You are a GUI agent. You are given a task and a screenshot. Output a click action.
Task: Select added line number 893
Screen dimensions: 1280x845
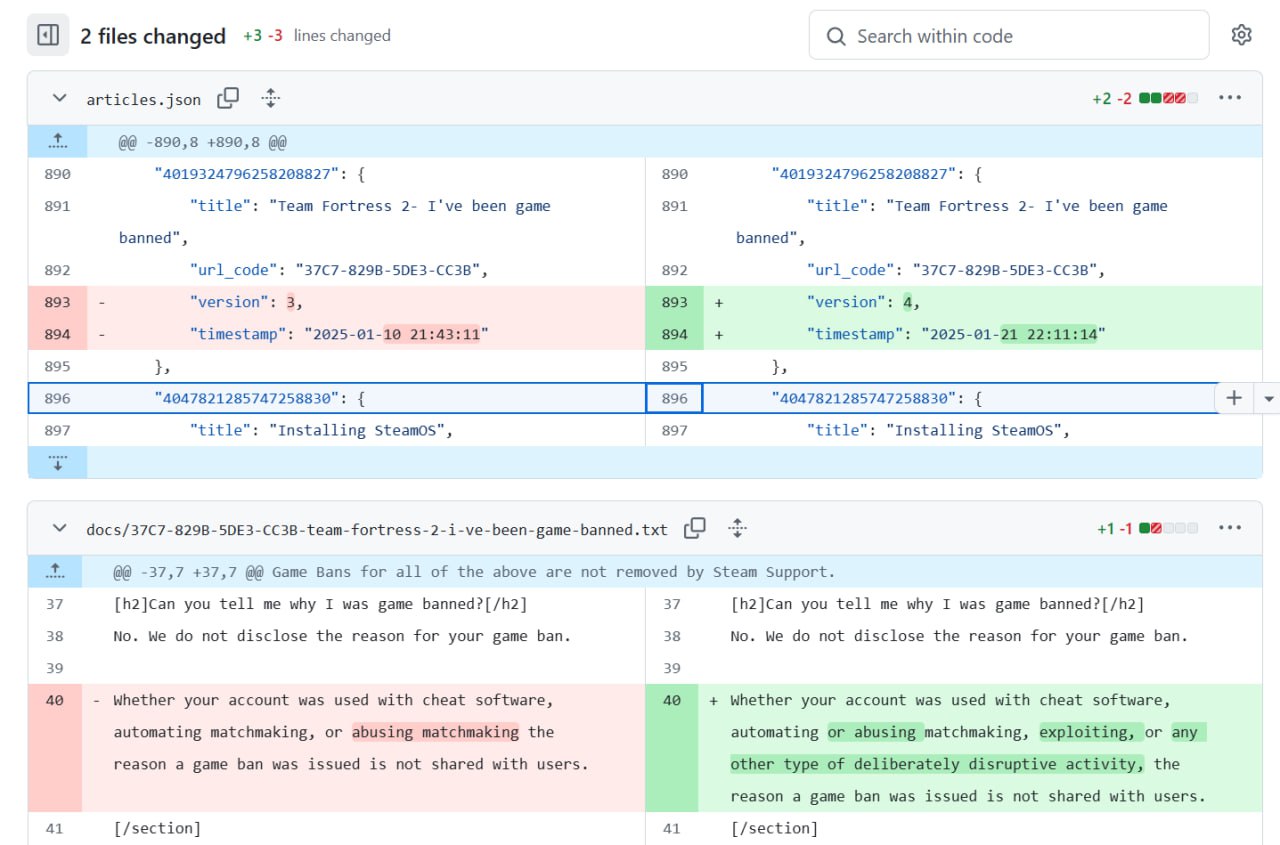675,302
